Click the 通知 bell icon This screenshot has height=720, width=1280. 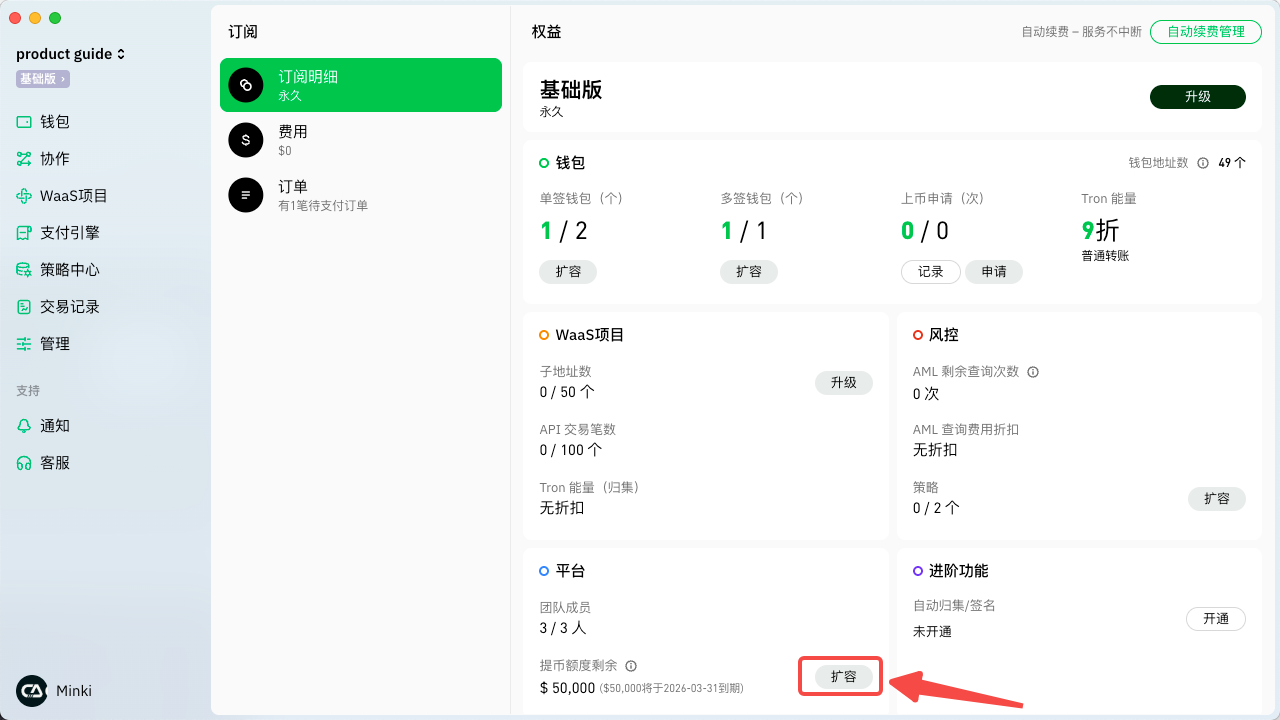(24, 426)
